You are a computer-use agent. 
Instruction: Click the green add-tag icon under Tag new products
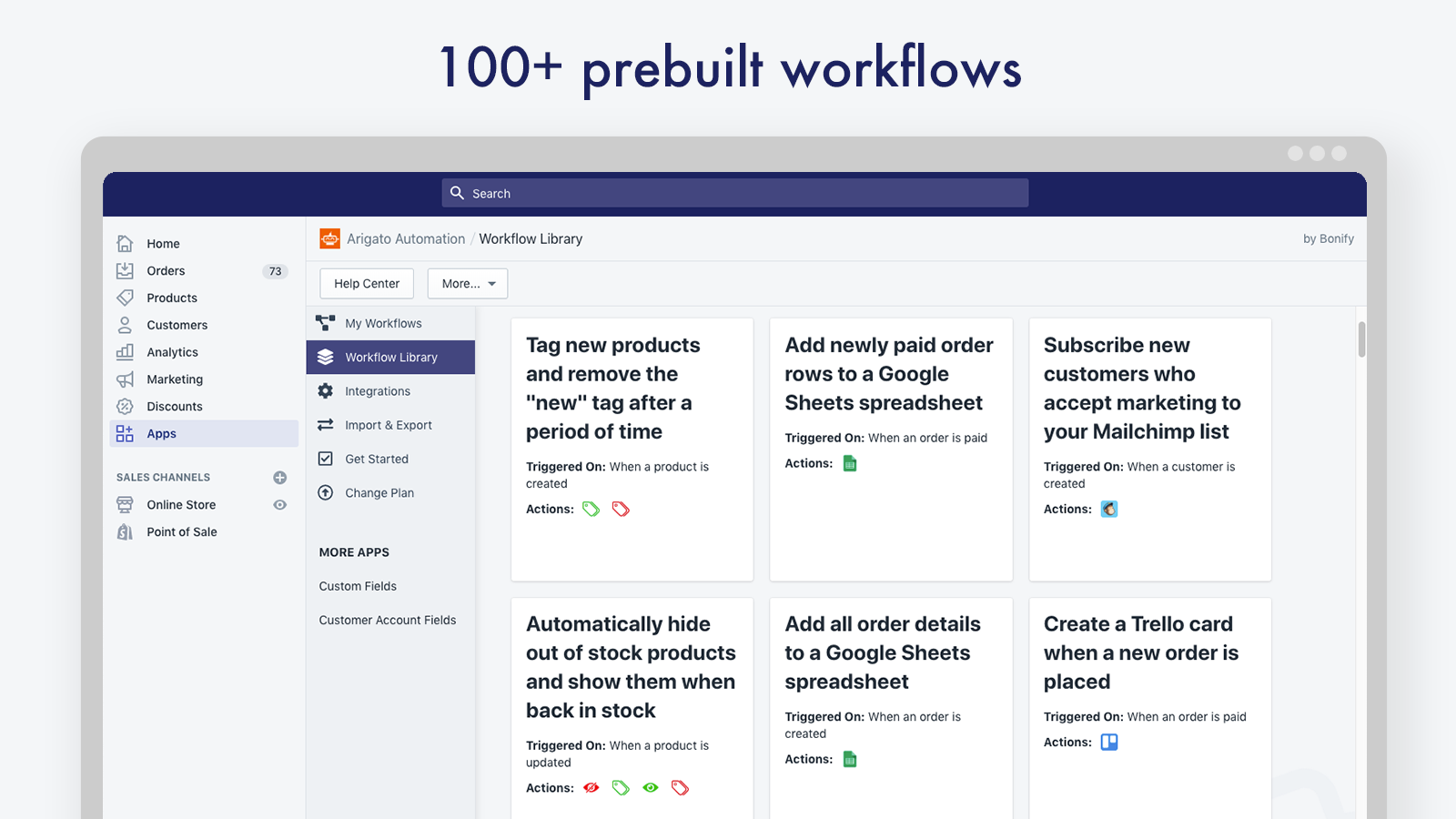pos(591,509)
